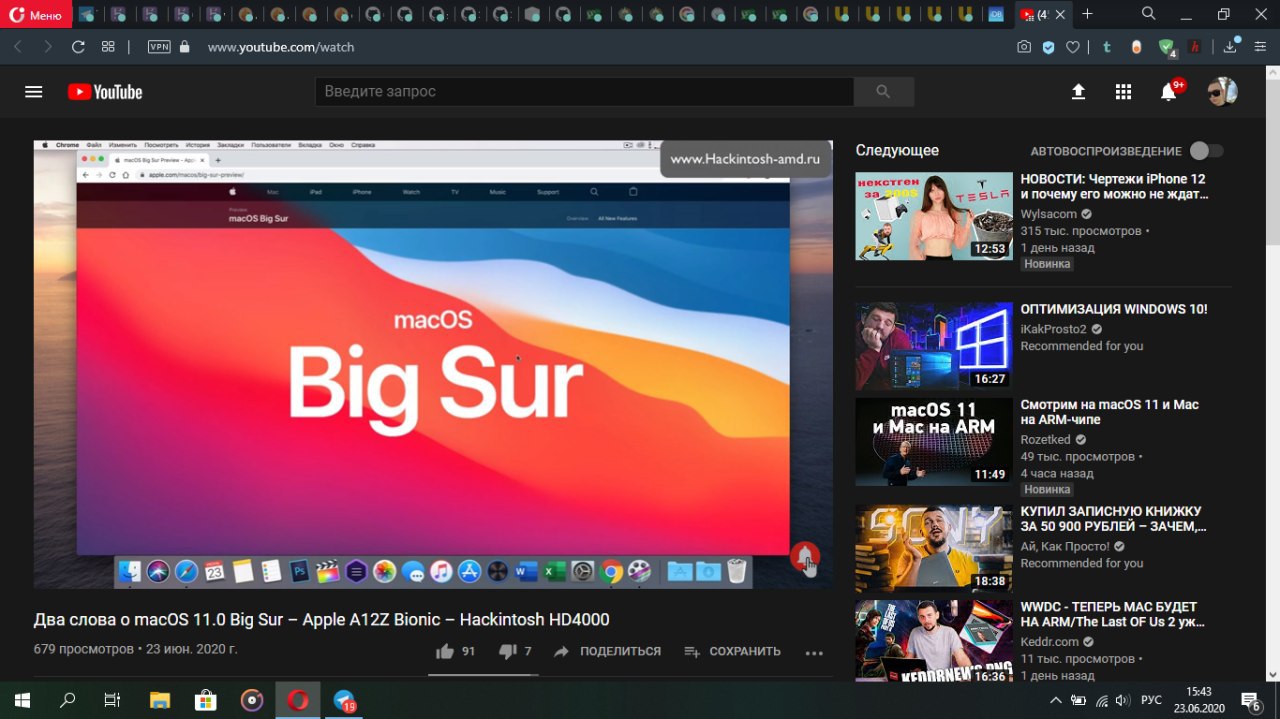1280x719 pixels.
Task: Click the Введите запрос search field
Action: (x=585, y=91)
